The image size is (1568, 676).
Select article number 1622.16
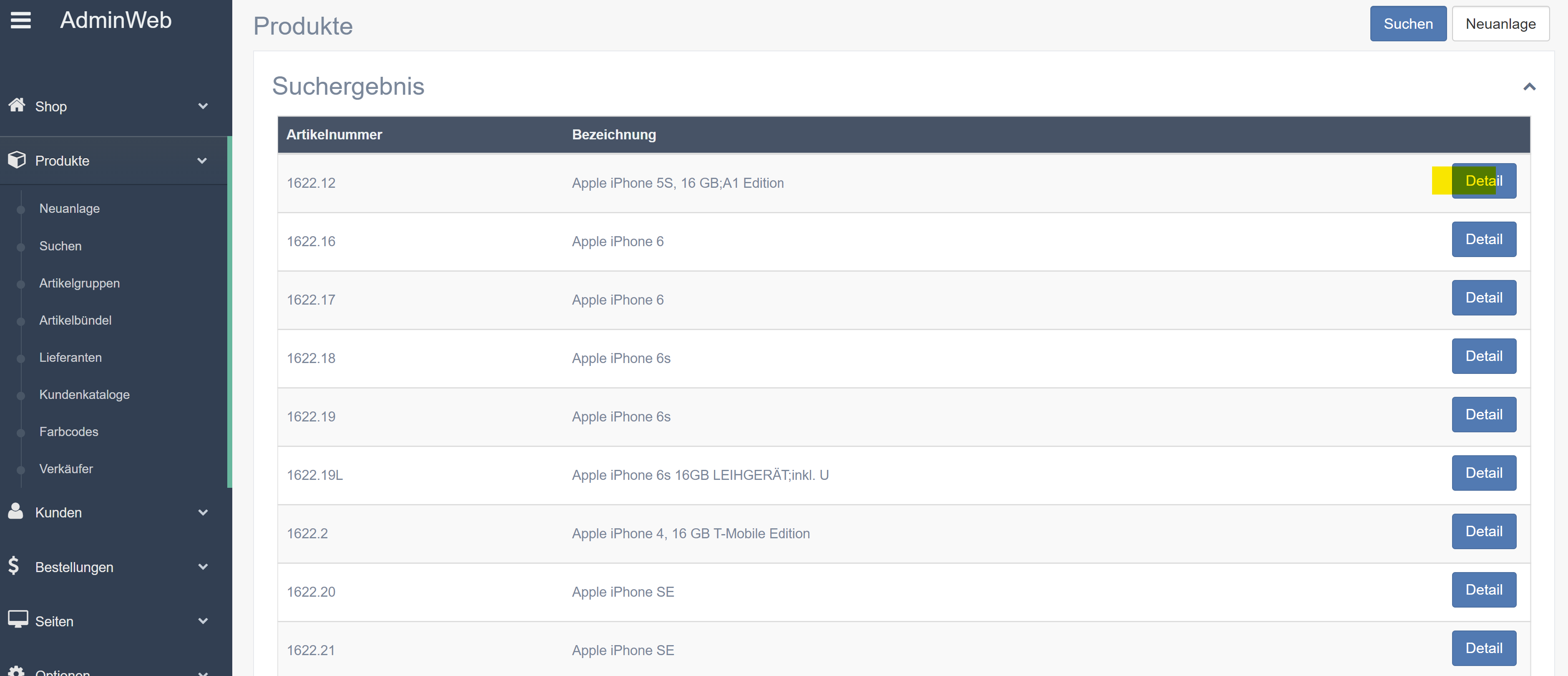(x=311, y=241)
